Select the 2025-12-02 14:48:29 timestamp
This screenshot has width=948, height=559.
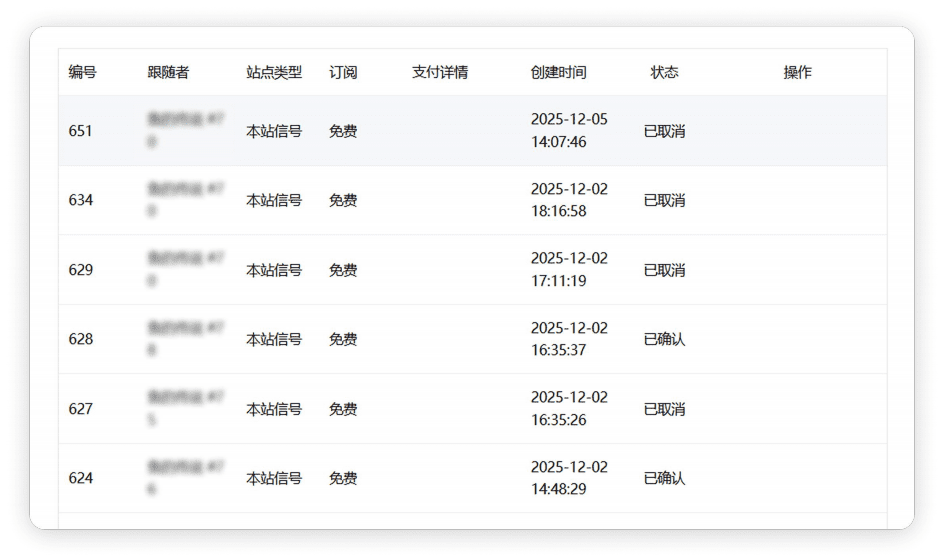568,478
